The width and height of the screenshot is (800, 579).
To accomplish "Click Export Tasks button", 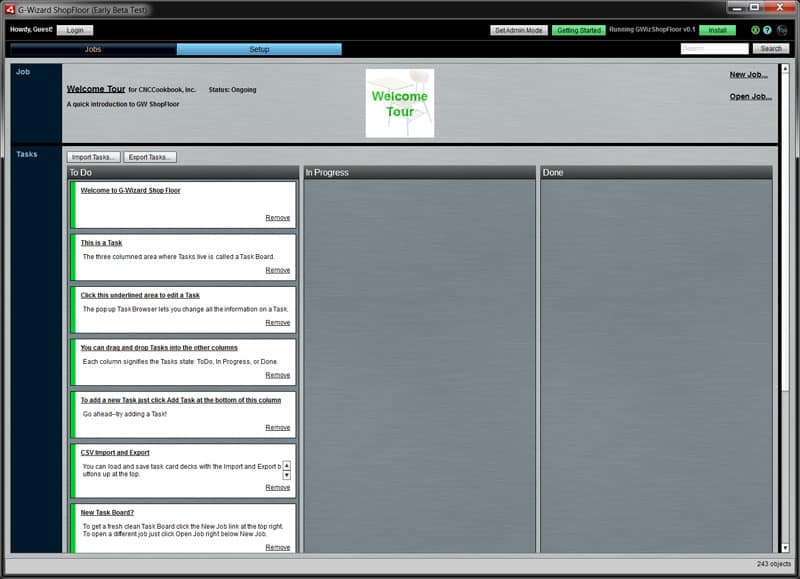I will tap(149, 157).
